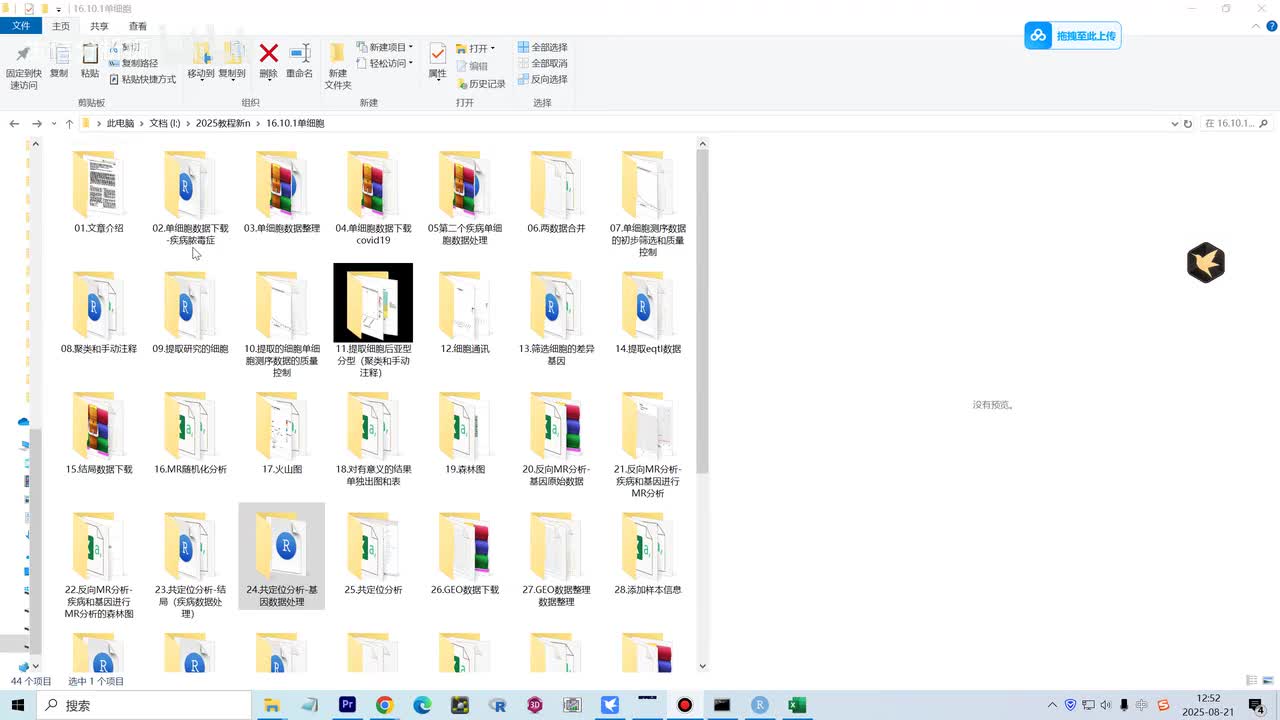The width and height of the screenshot is (1280, 720).
Task: Click the red record button taskbar icon
Action: [x=685, y=705]
